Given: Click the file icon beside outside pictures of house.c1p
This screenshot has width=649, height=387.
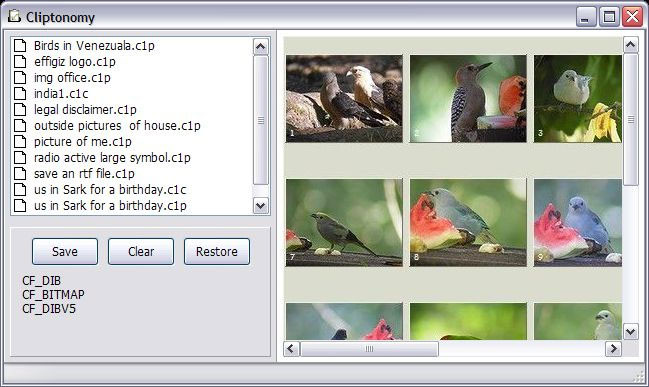Looking at the screenshot, I should [20, 125].
